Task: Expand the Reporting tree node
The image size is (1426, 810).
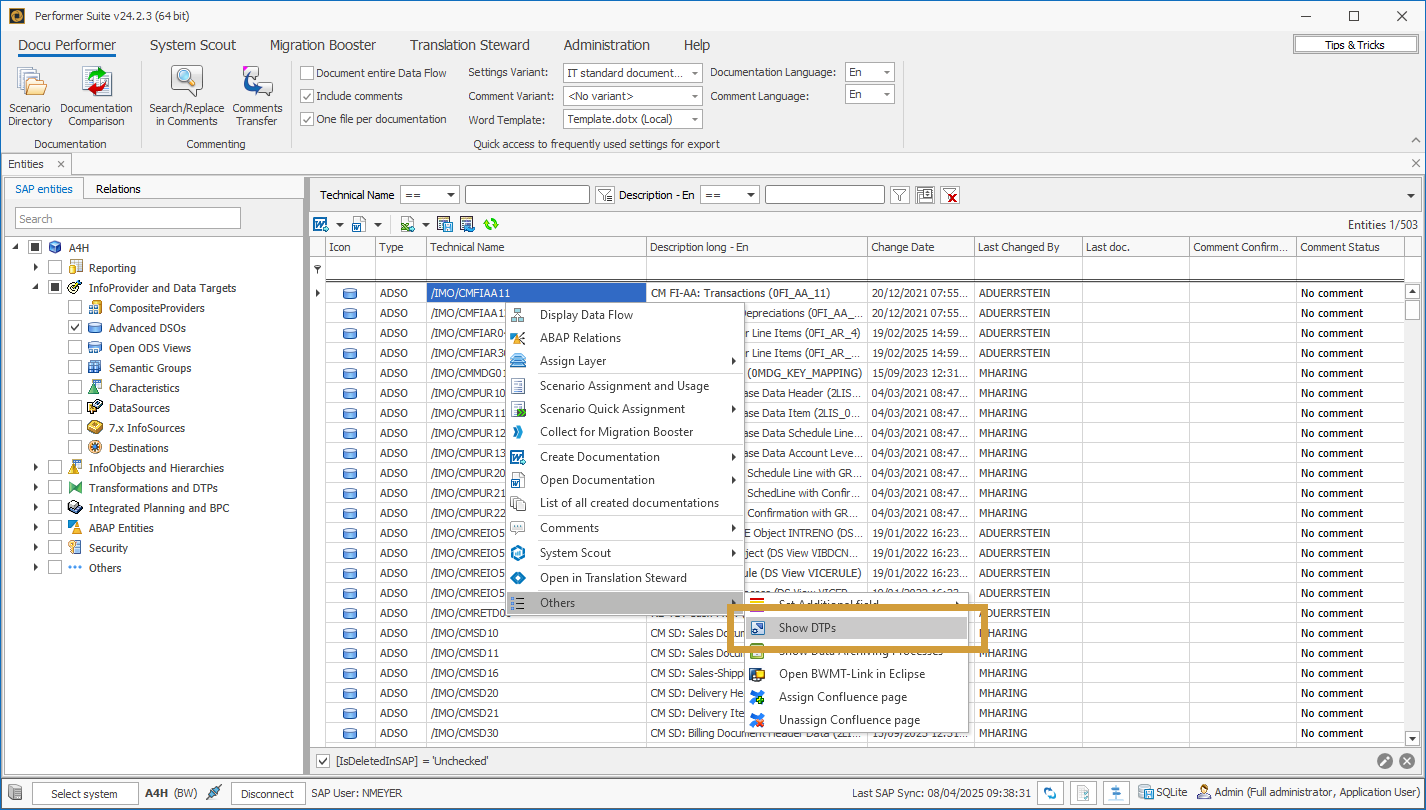Action: coord(35,268)
